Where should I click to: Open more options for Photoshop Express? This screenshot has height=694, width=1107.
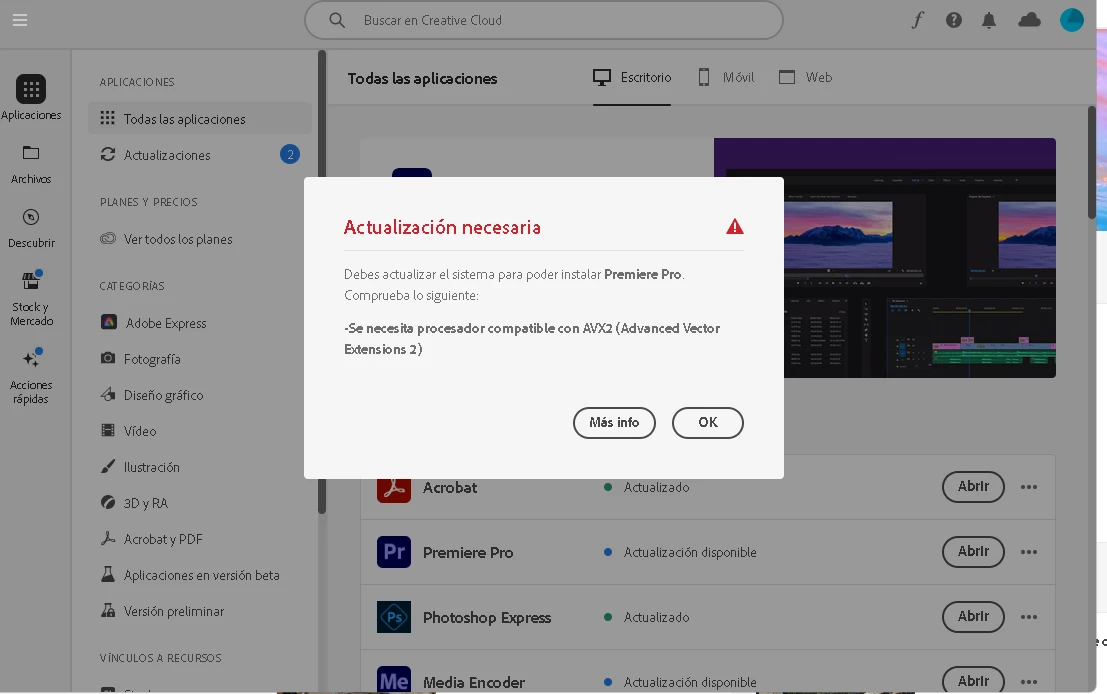1029,617
